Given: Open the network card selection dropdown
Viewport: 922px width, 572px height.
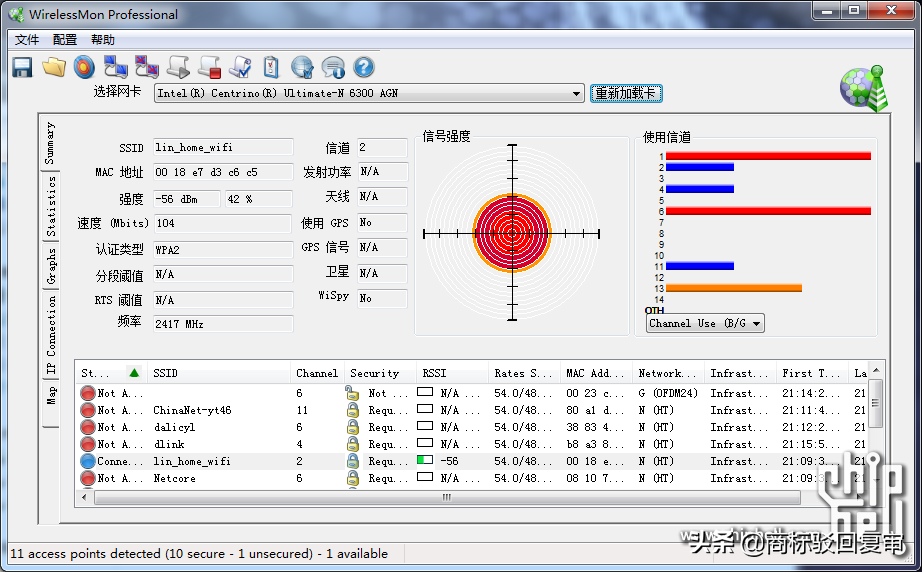Looking at the screenshot, I should click(576, 93).
